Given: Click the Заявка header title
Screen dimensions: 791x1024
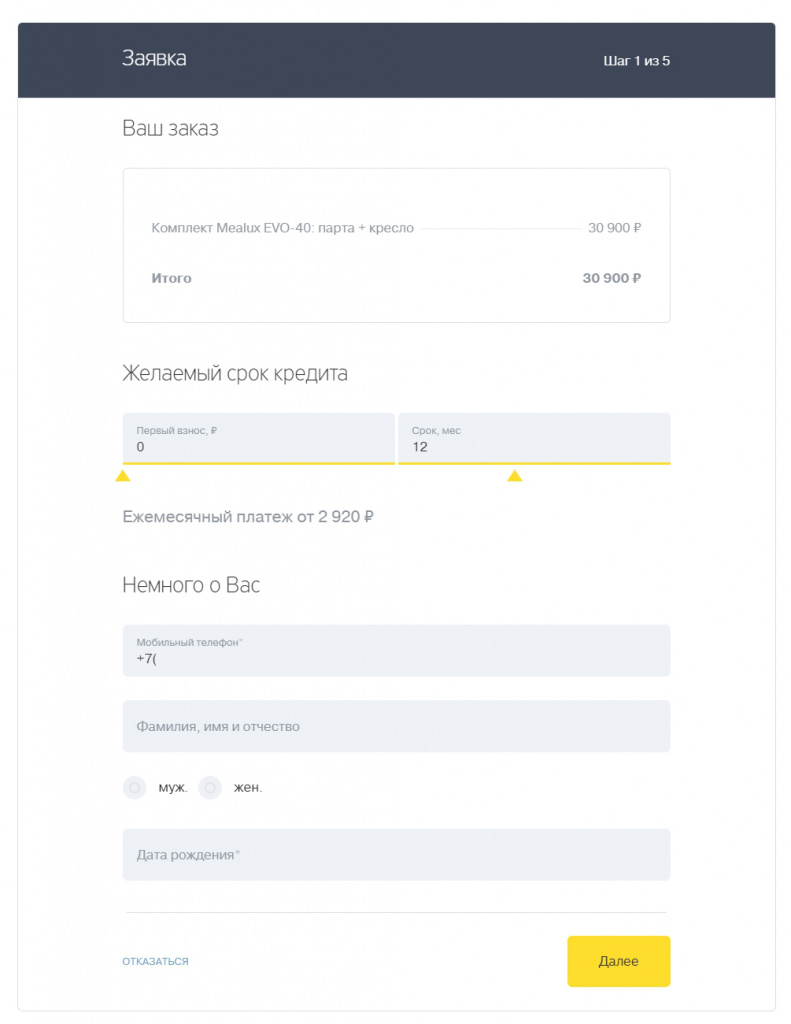Looking at the screenshot, I should [x=154, y=58].
